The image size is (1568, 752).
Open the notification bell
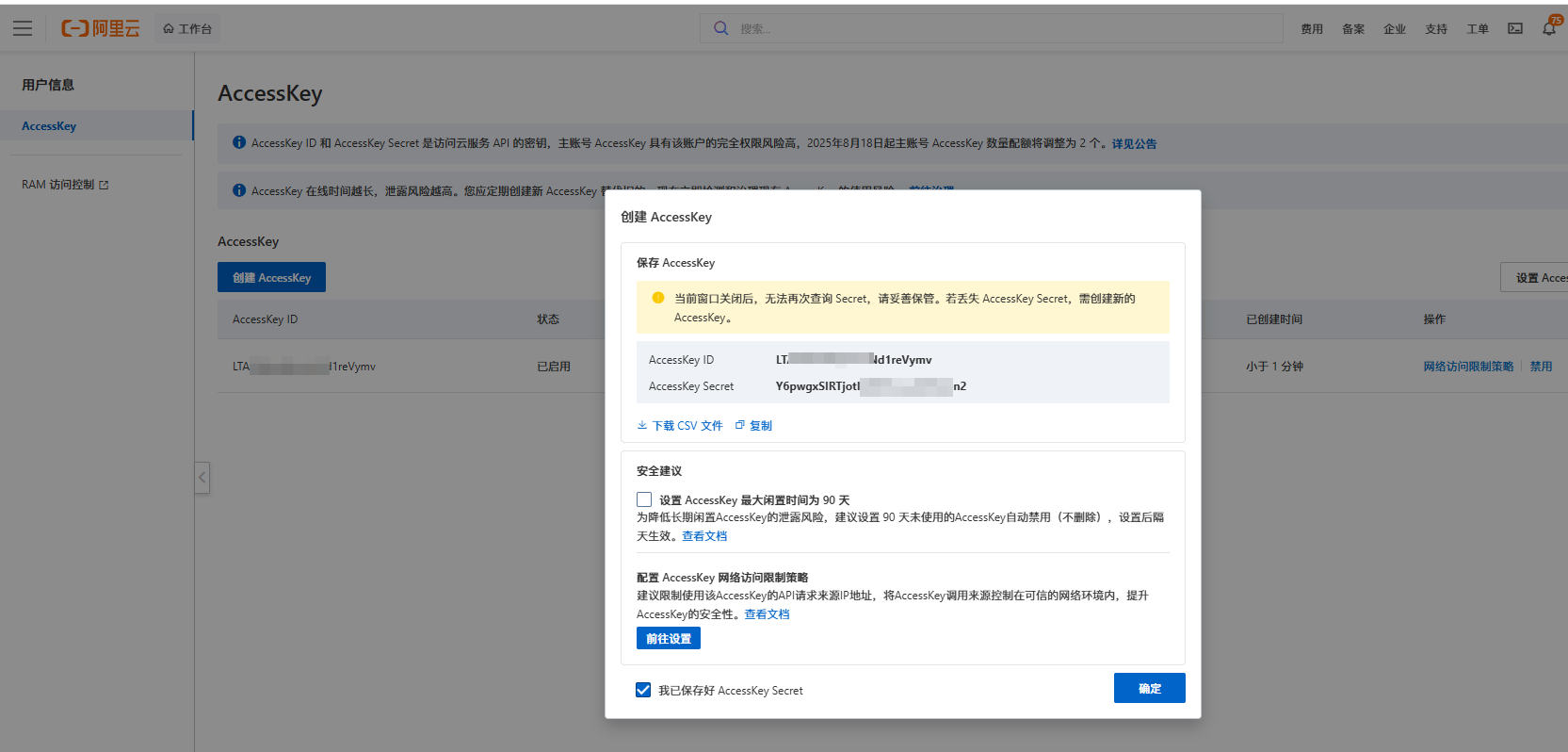[1549, 28]
